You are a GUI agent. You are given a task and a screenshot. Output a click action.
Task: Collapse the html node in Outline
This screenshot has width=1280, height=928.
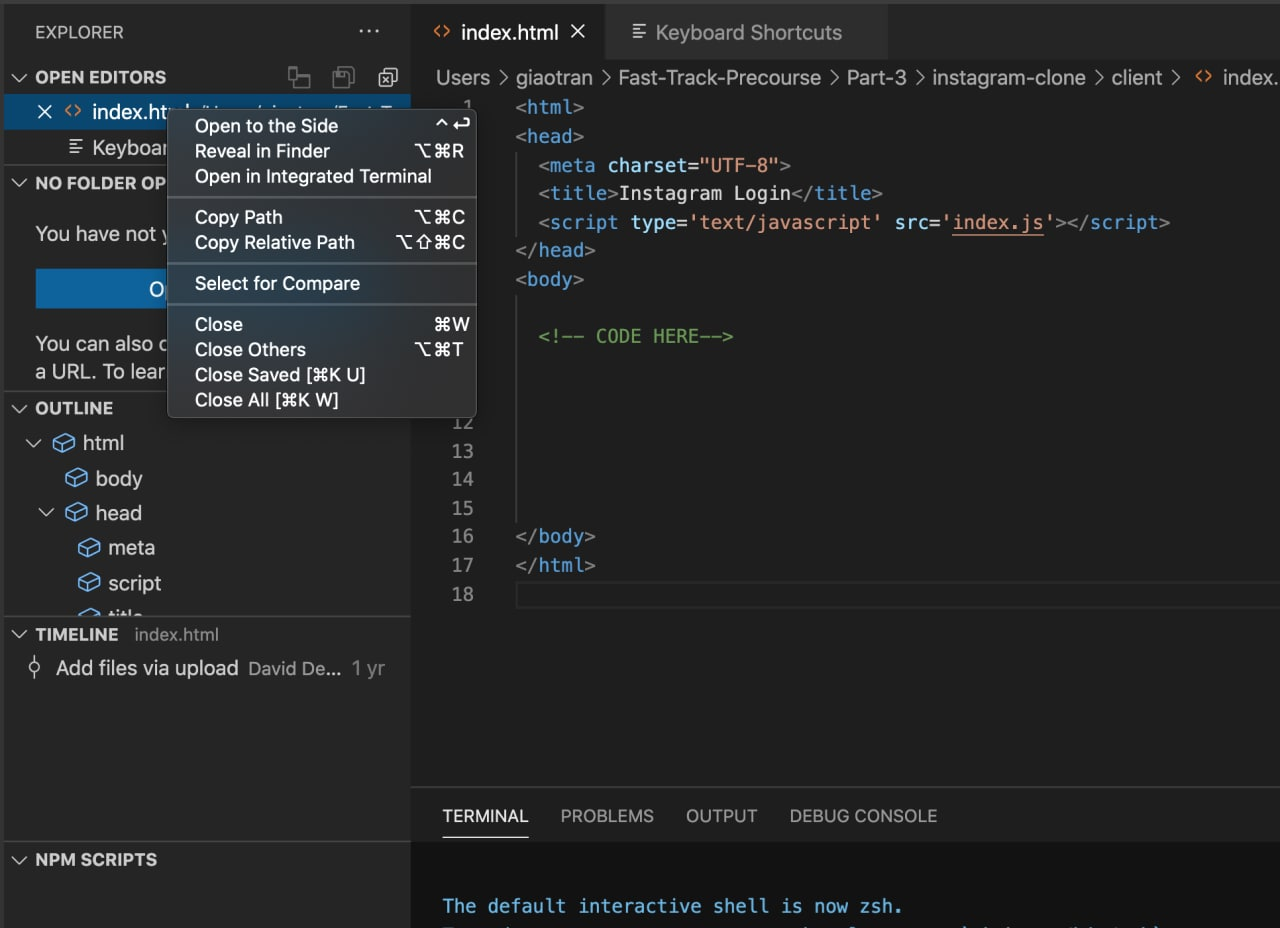click(x=34, y=443)
